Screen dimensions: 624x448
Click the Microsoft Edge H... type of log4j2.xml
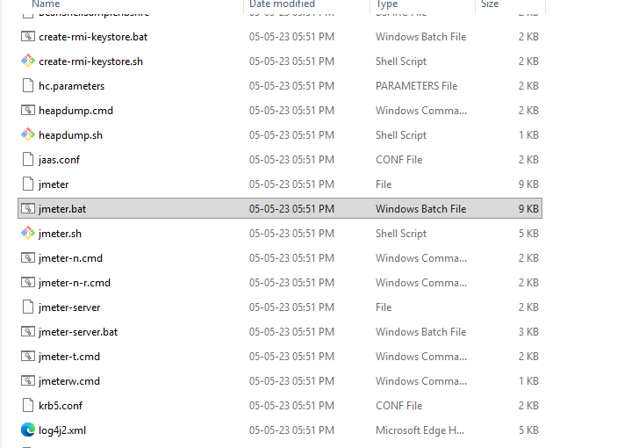(x=420, y=430)
